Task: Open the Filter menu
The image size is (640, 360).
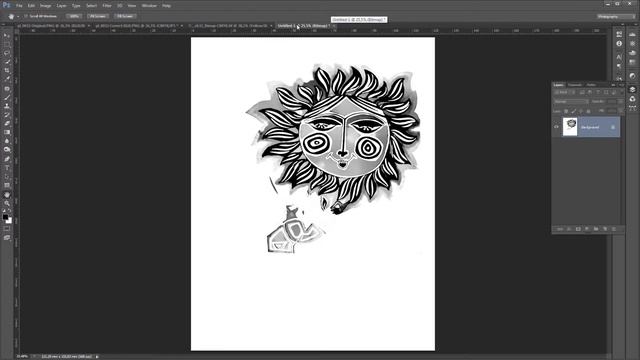Action: (x=107, y=6)
